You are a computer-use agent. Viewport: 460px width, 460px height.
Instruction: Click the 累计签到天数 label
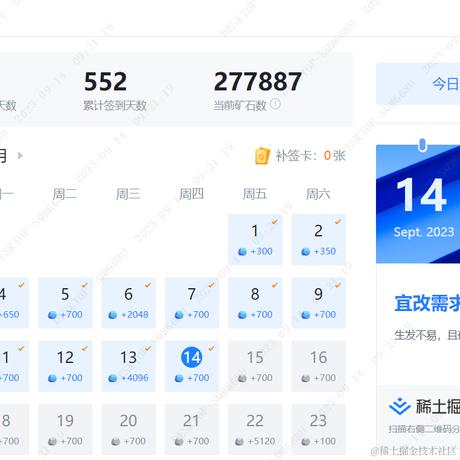115,106
